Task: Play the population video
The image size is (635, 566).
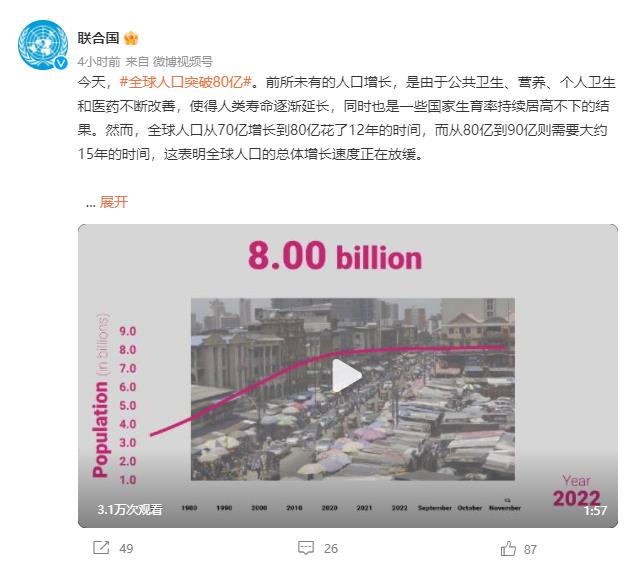Action: pyautogui.click(x=347, y=375)
